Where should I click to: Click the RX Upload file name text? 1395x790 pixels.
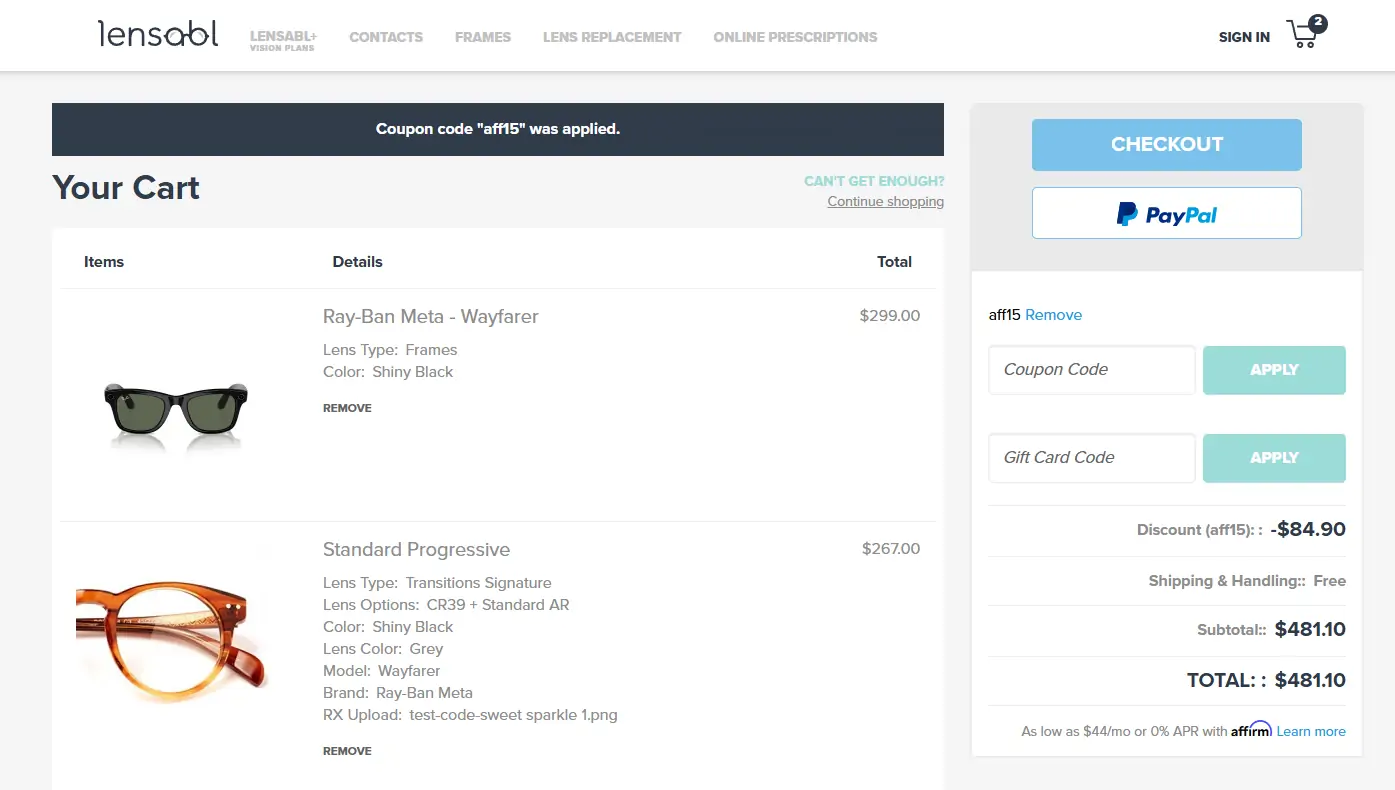(513, 715)
